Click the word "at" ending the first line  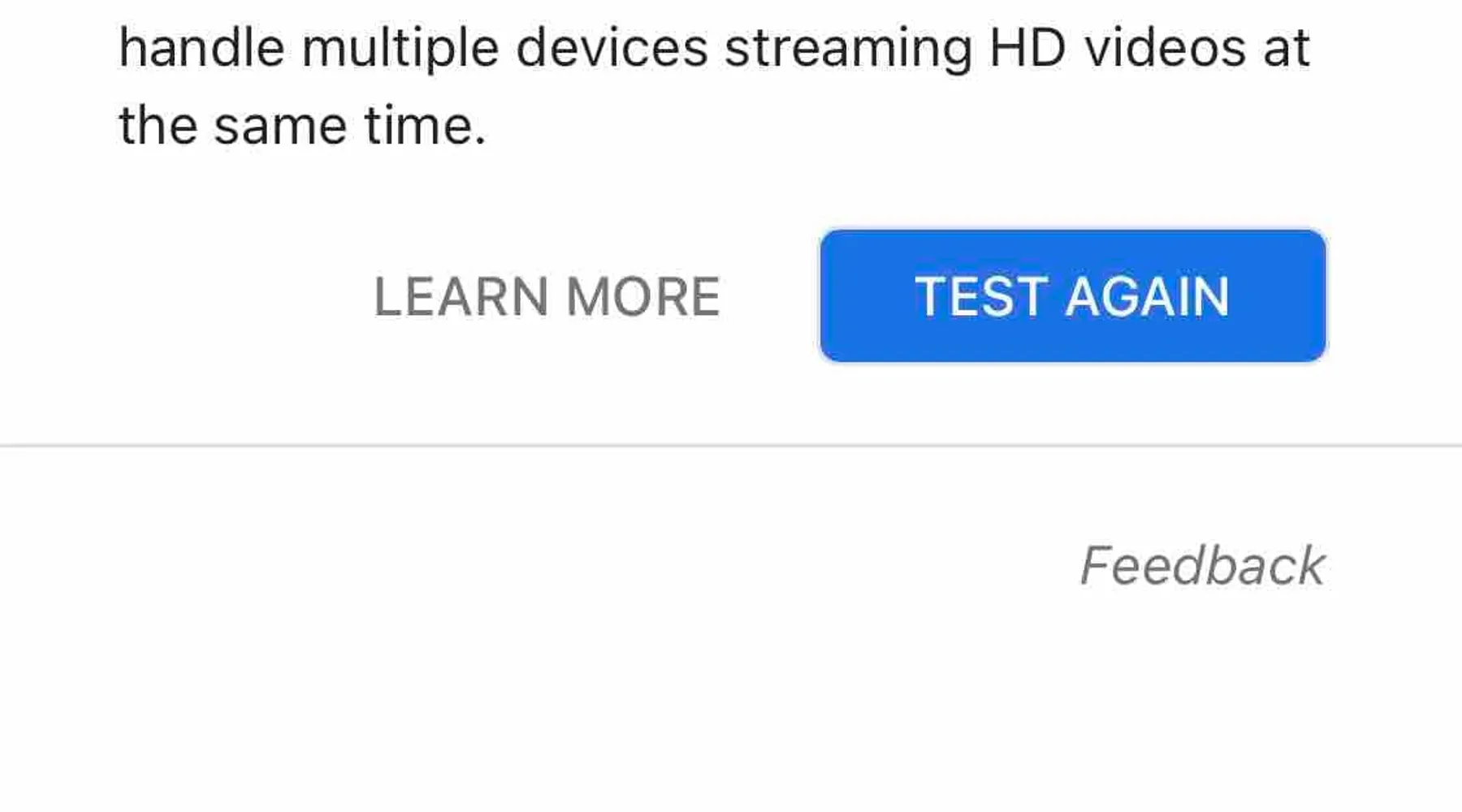(x=1287, y=48)
